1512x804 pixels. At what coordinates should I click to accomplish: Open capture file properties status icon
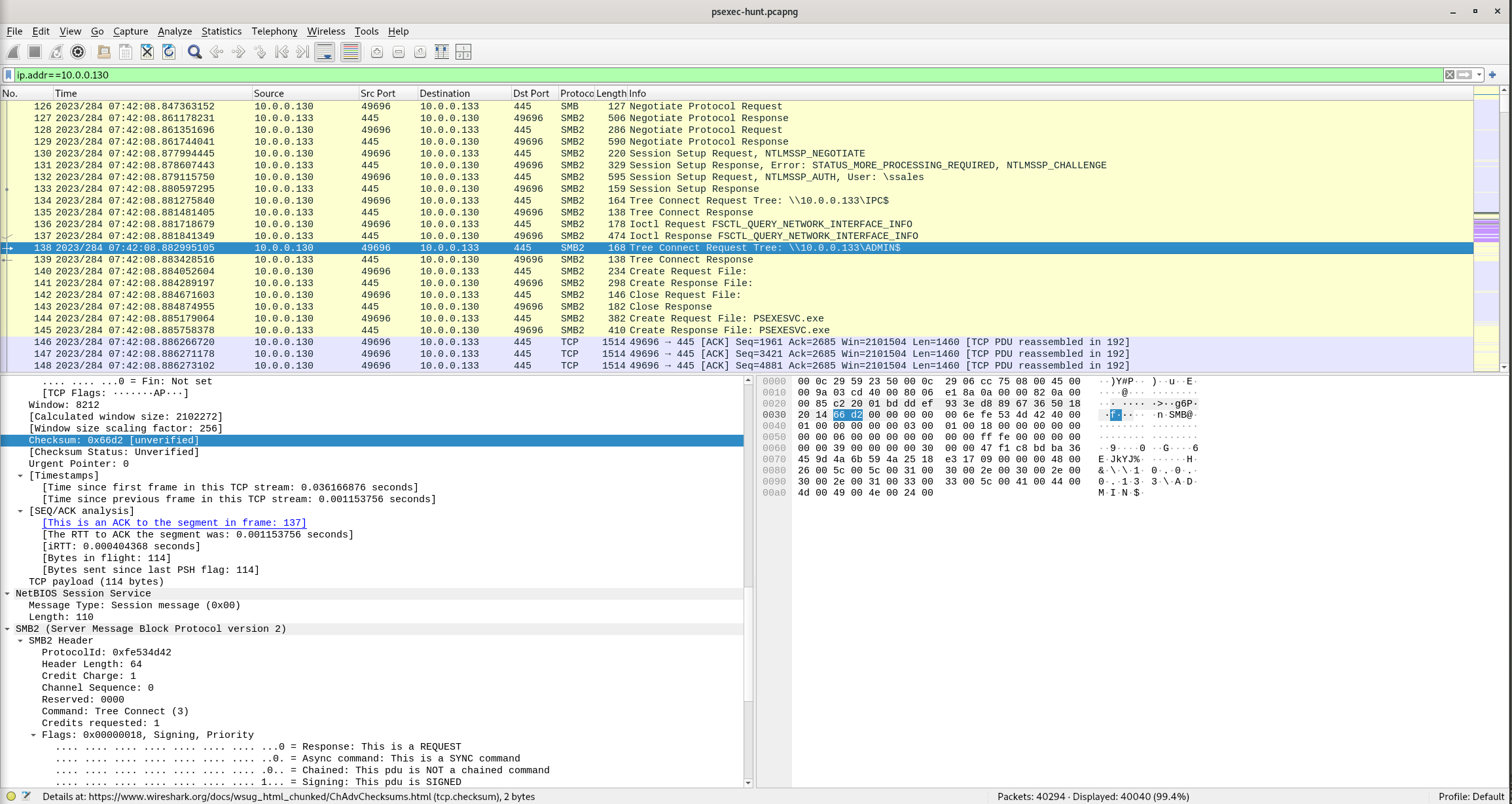tap(26, 797)
